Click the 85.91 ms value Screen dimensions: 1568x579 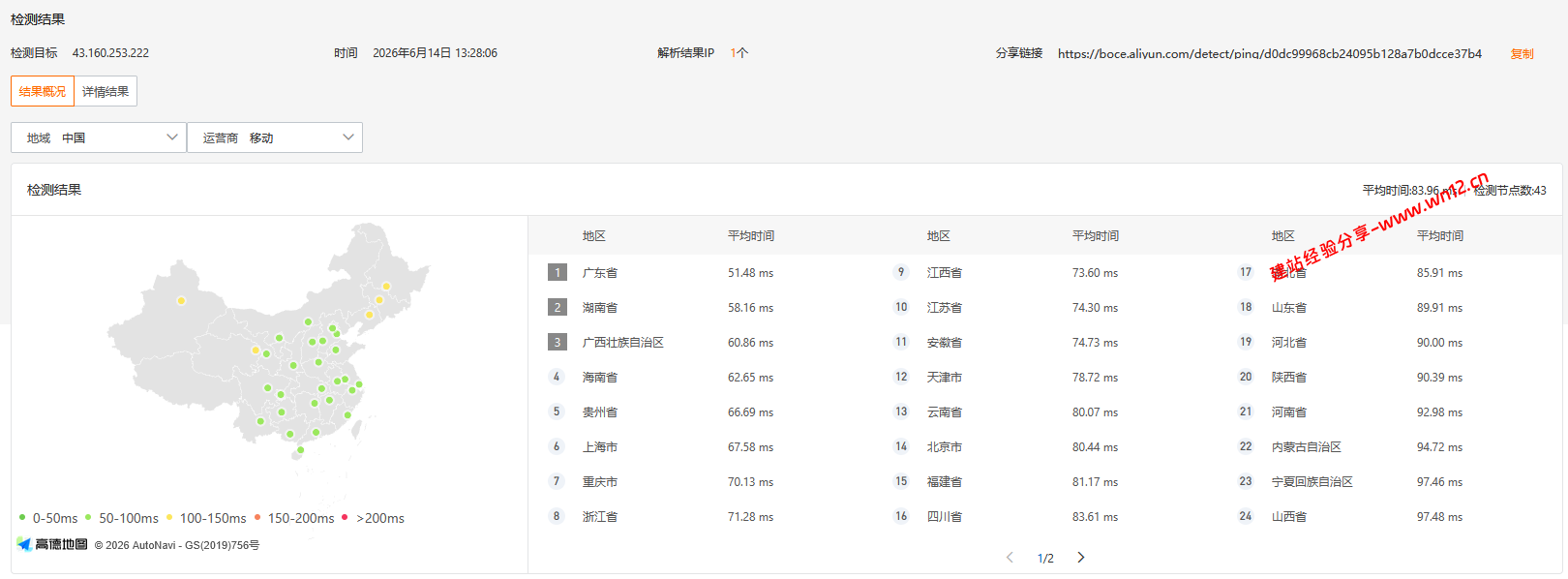[1439, 273]
